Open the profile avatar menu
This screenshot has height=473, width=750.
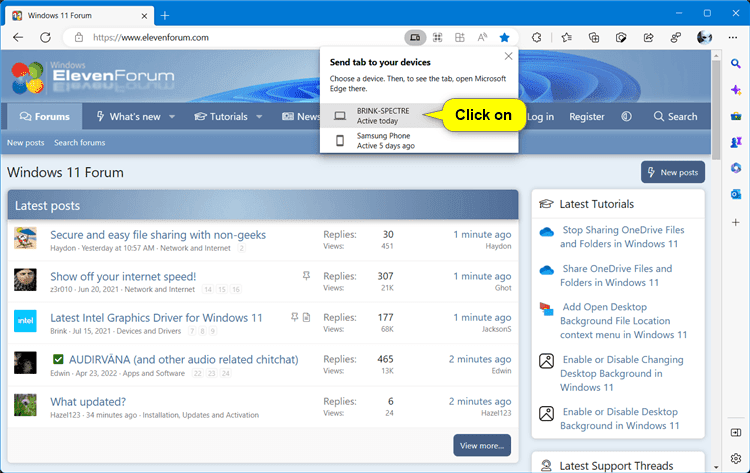click(704, 37)
